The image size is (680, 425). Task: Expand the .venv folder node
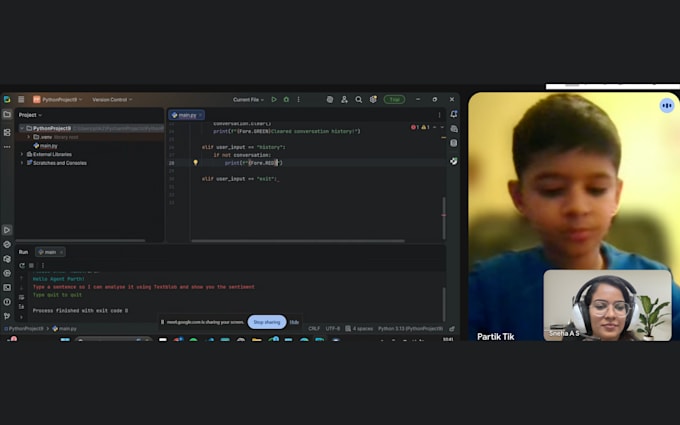click(29, 137)
